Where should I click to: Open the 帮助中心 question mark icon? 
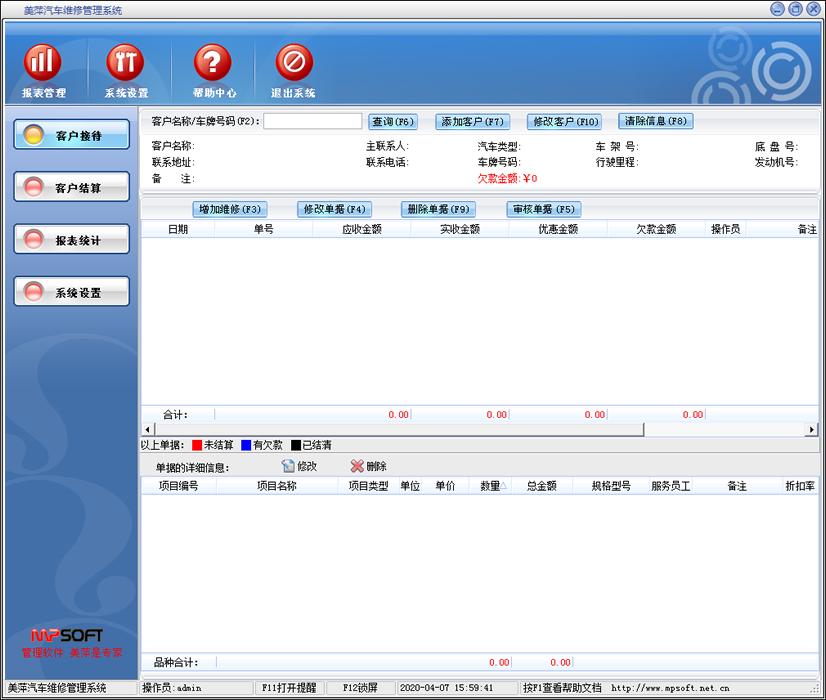pyautogui.click(x=213, y=71)
